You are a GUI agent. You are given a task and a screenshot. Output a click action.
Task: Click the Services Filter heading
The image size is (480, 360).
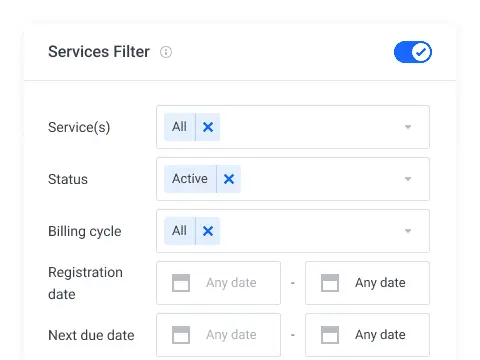[99, 52]
